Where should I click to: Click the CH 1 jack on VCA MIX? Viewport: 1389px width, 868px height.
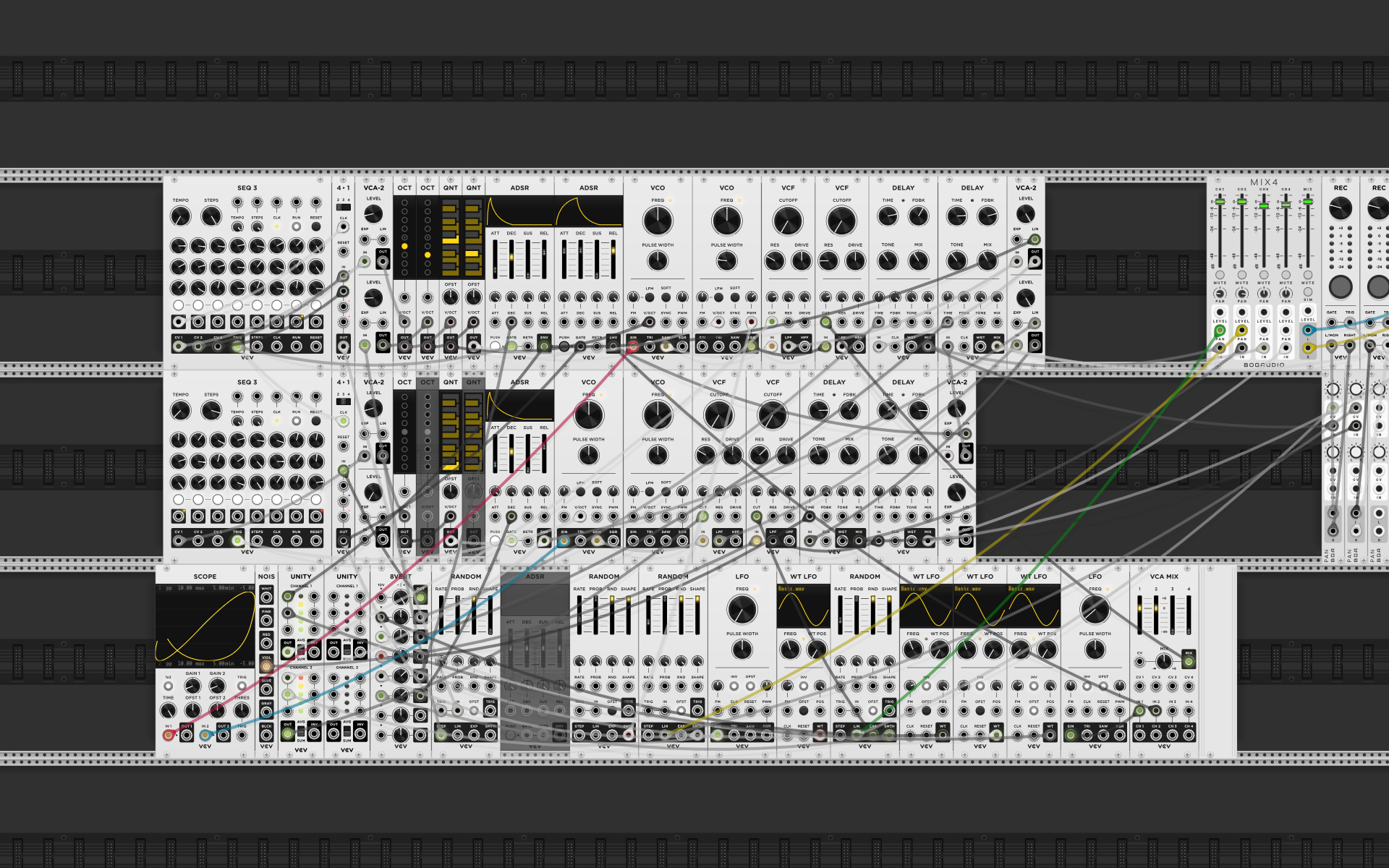pyautogui.click(x=1139, y=735)
